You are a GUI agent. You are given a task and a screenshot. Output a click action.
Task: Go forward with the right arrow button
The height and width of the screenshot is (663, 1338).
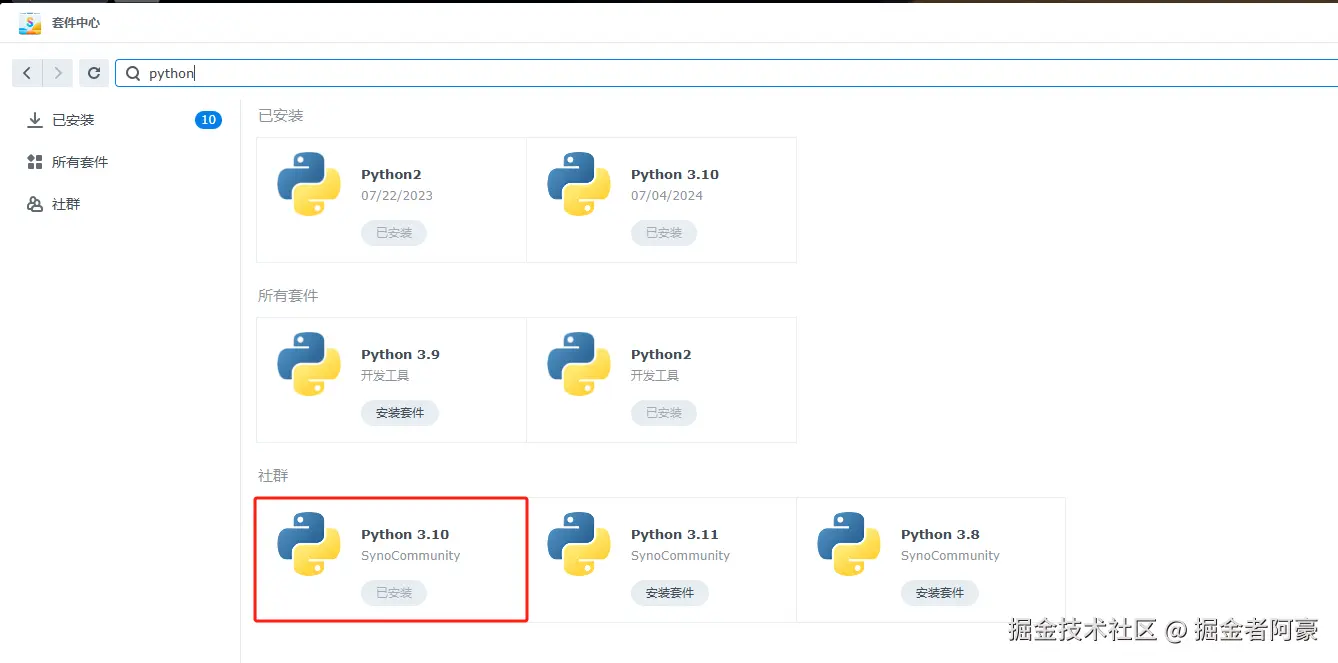(58, 73)
